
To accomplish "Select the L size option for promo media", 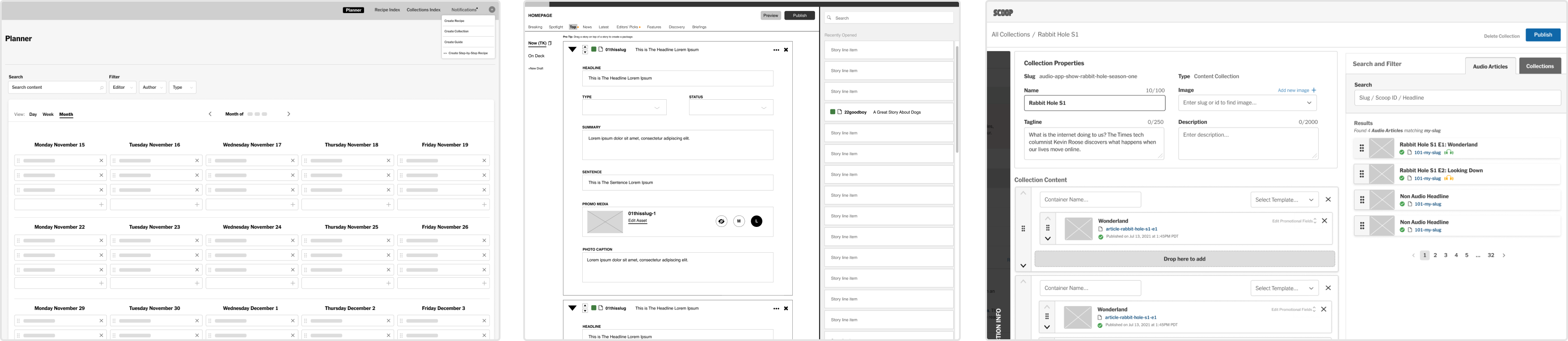I will tap(756, 221).
